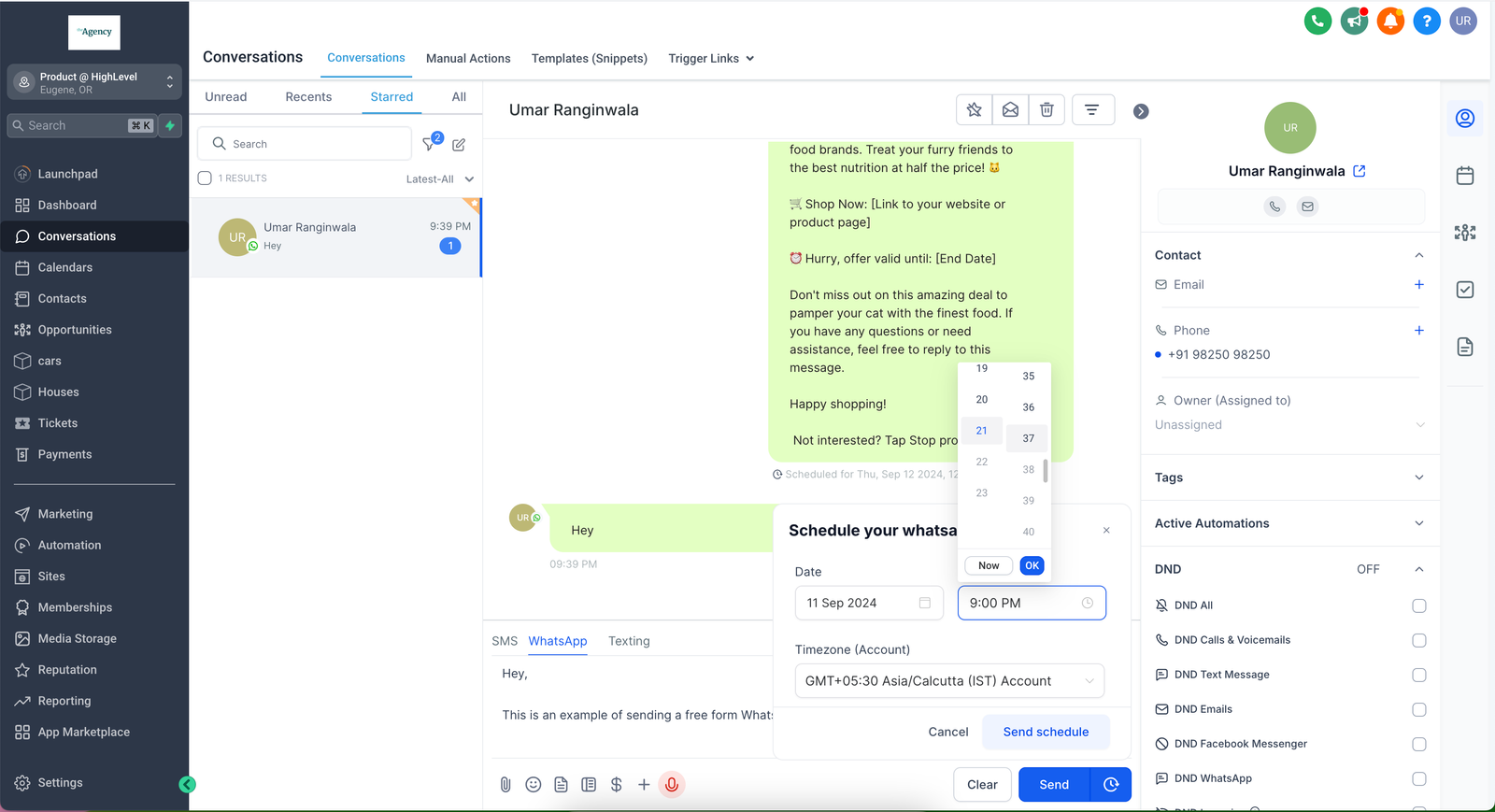Open the Manual Actions tab
This screenshot has width=1495, height=812.
pyautogui.click(x=468, y=59)
